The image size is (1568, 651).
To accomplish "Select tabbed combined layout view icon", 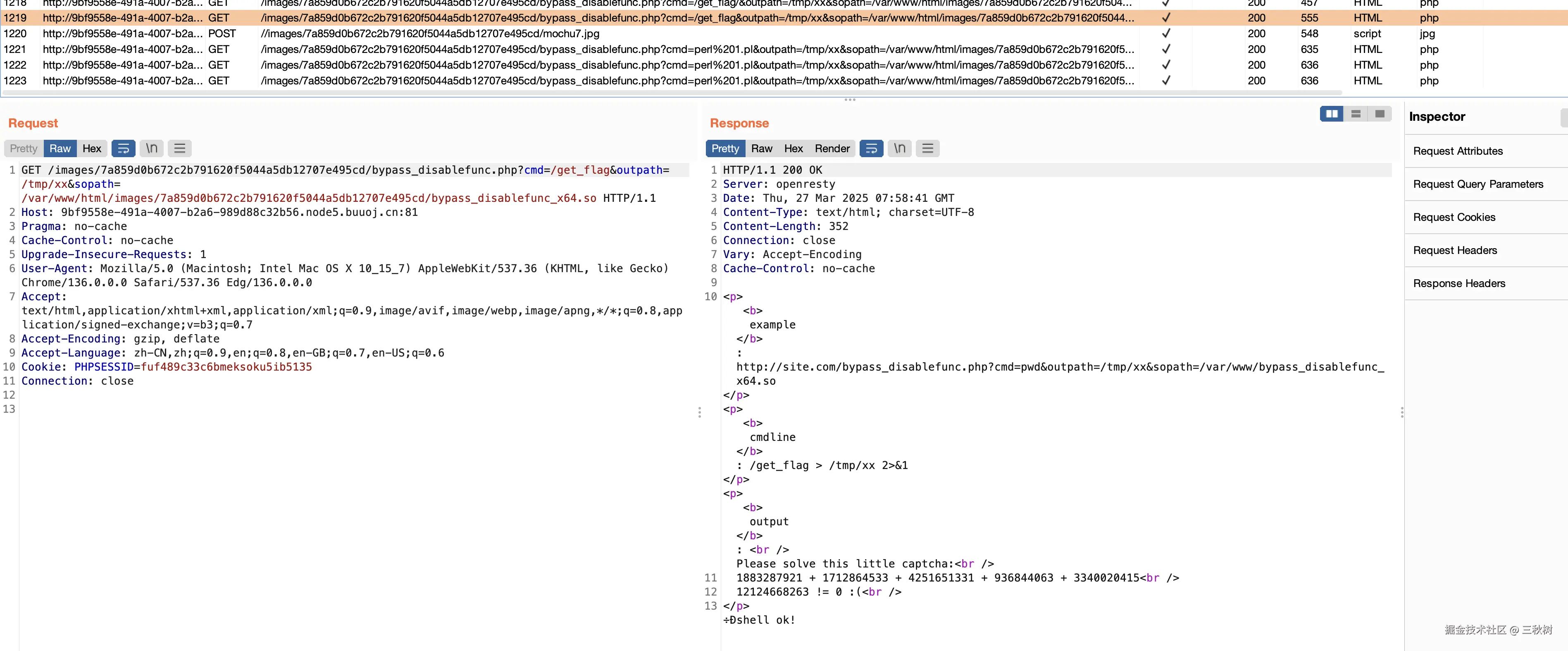I will pyautogui.click(x=1379, y=114).
